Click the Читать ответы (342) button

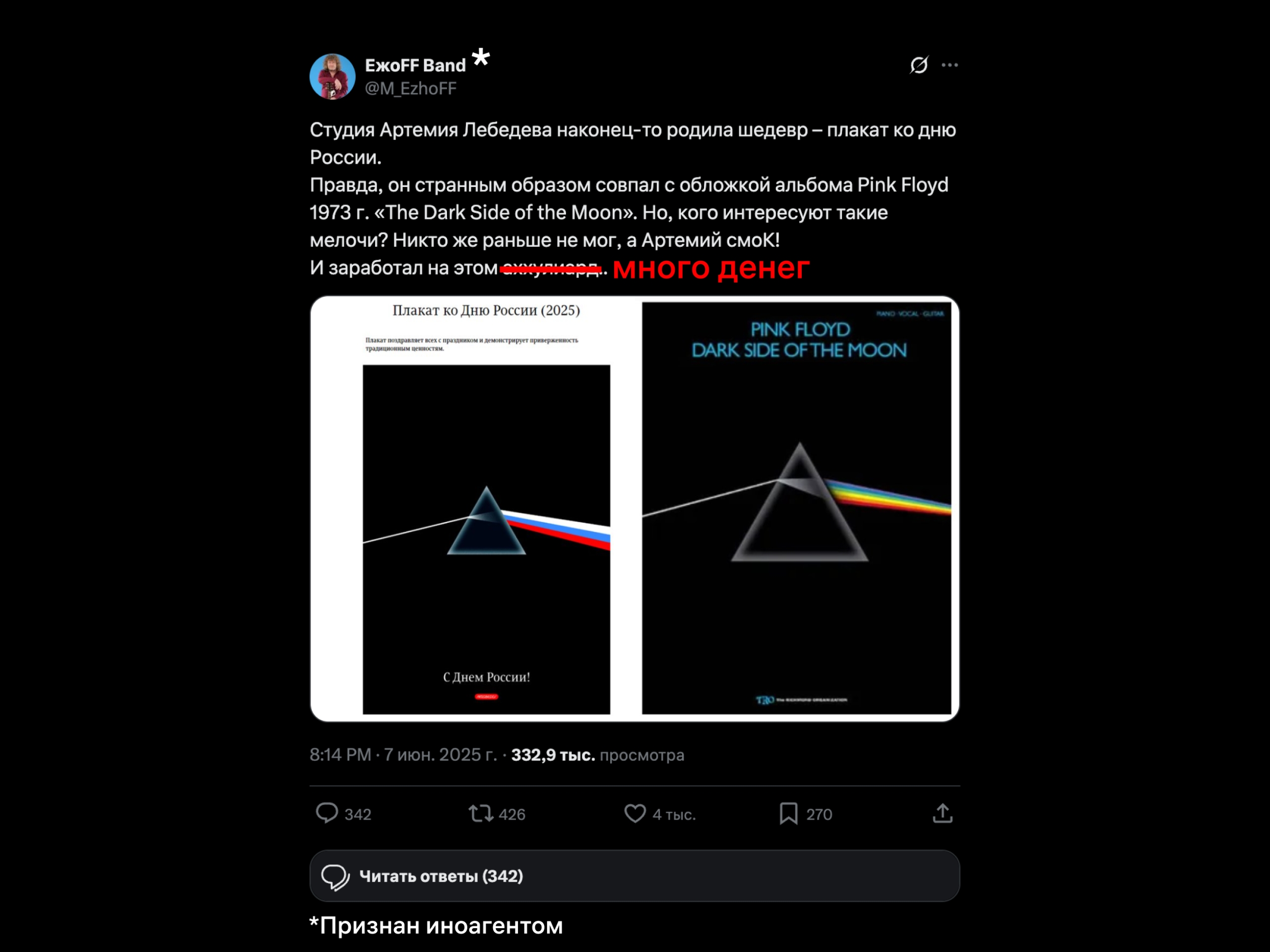[x=635, y=876]
